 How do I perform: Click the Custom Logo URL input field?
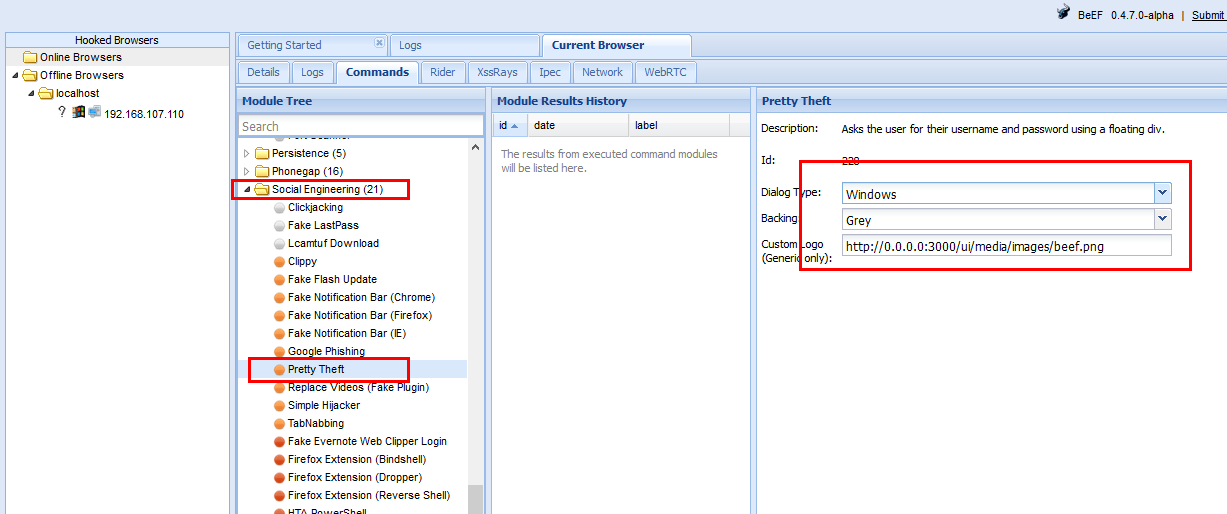click(1006, 245)
